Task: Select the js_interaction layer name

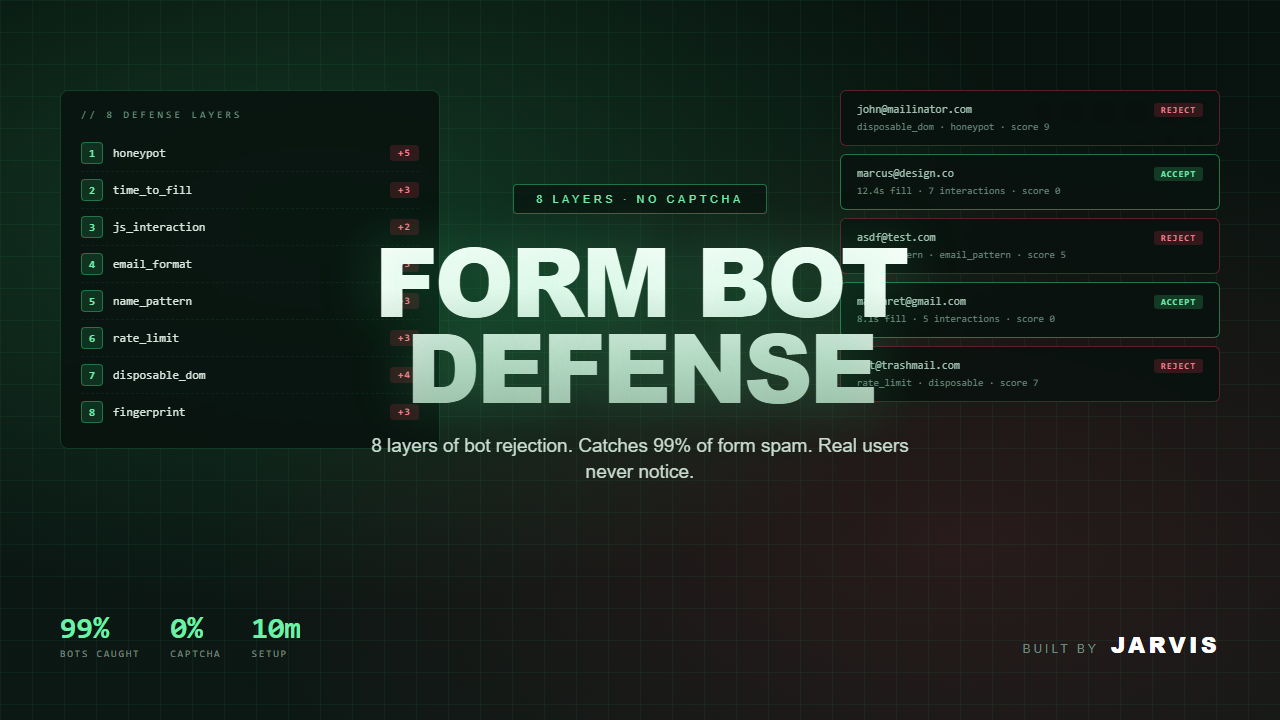Action: coord(159,227)
